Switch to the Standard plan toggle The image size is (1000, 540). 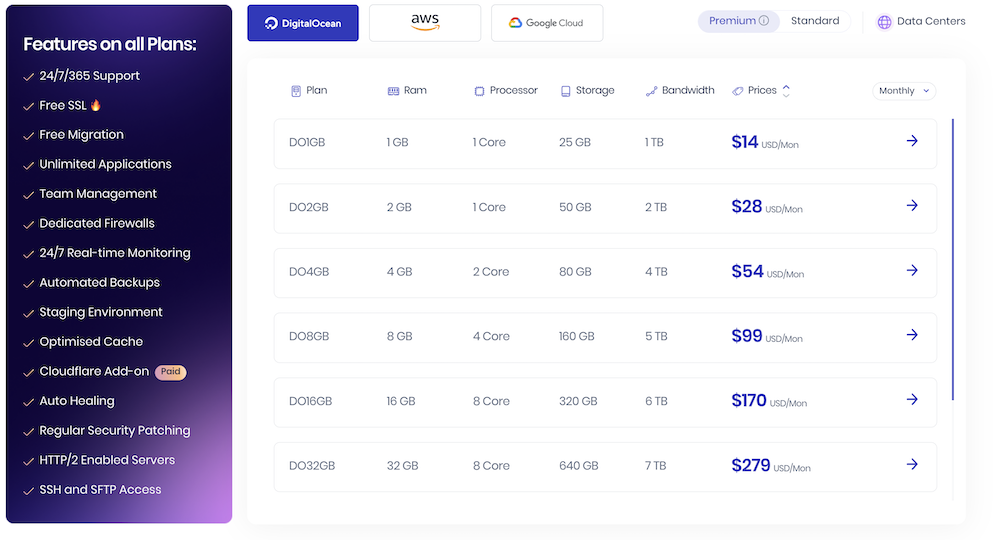(815, 21)
